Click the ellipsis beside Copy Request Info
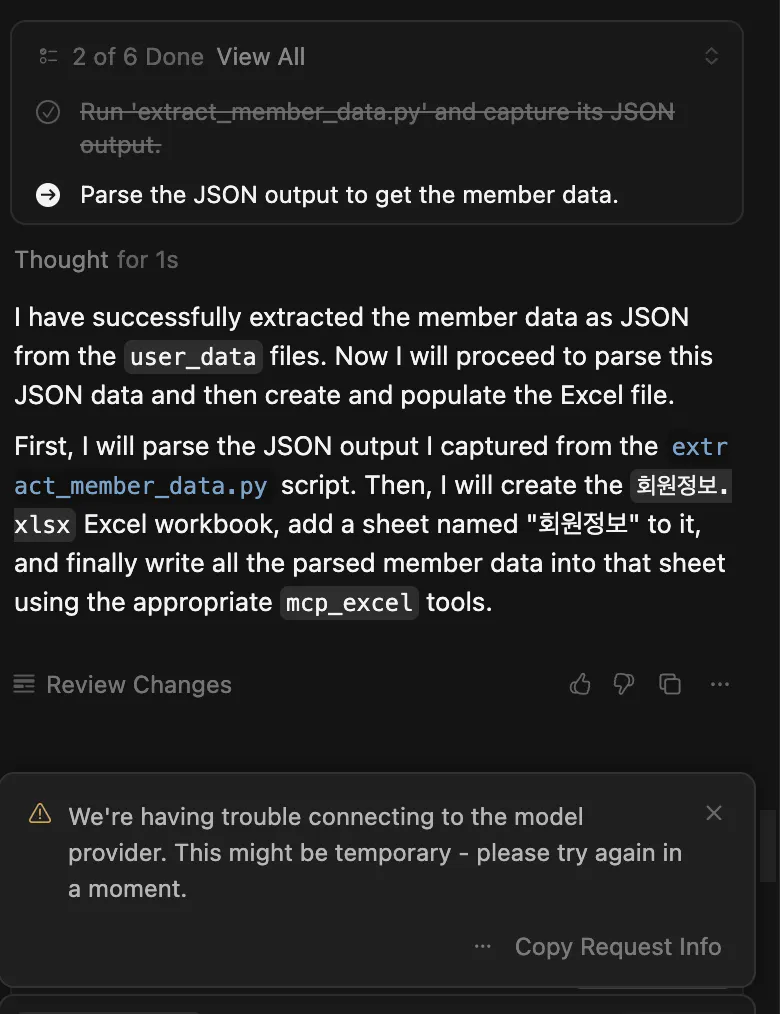780x1014 pixels. point(483,946)
